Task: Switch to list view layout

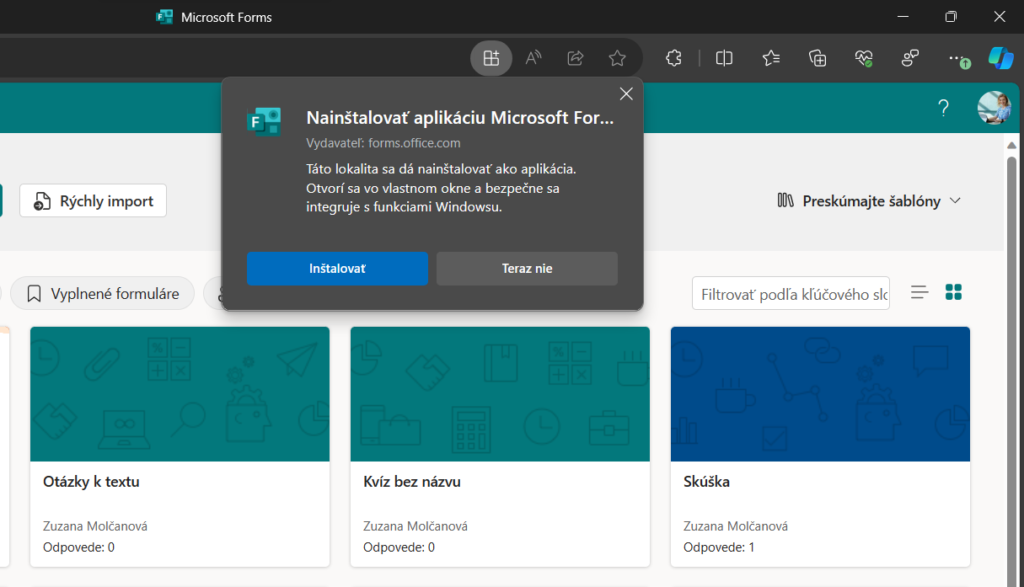Action: [920, 293]
